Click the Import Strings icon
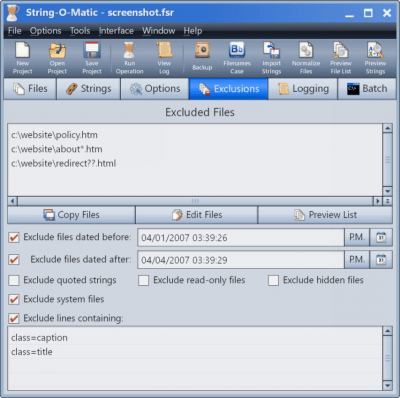Viewport: 400px width, 398px height. point(271,58)
